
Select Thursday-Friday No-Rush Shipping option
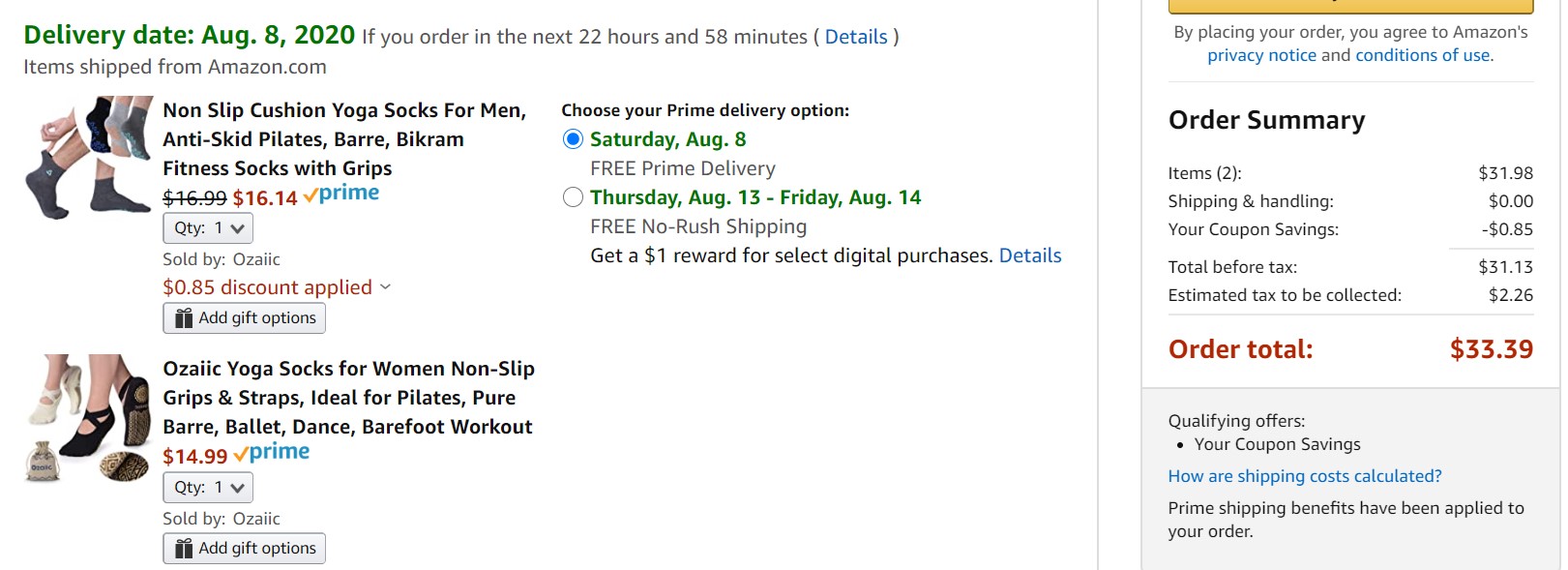pyautogui.click(x=573, y=197)
